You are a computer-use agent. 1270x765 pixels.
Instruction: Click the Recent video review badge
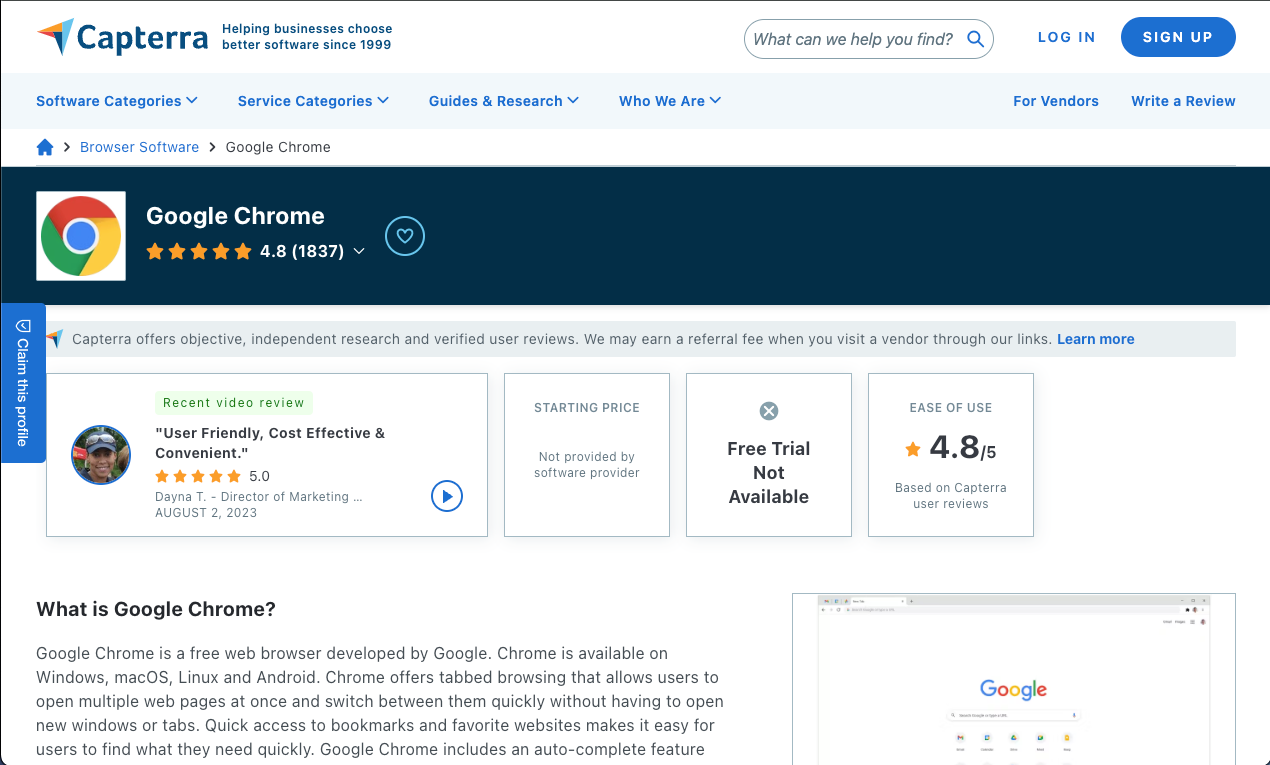(234, 403)
